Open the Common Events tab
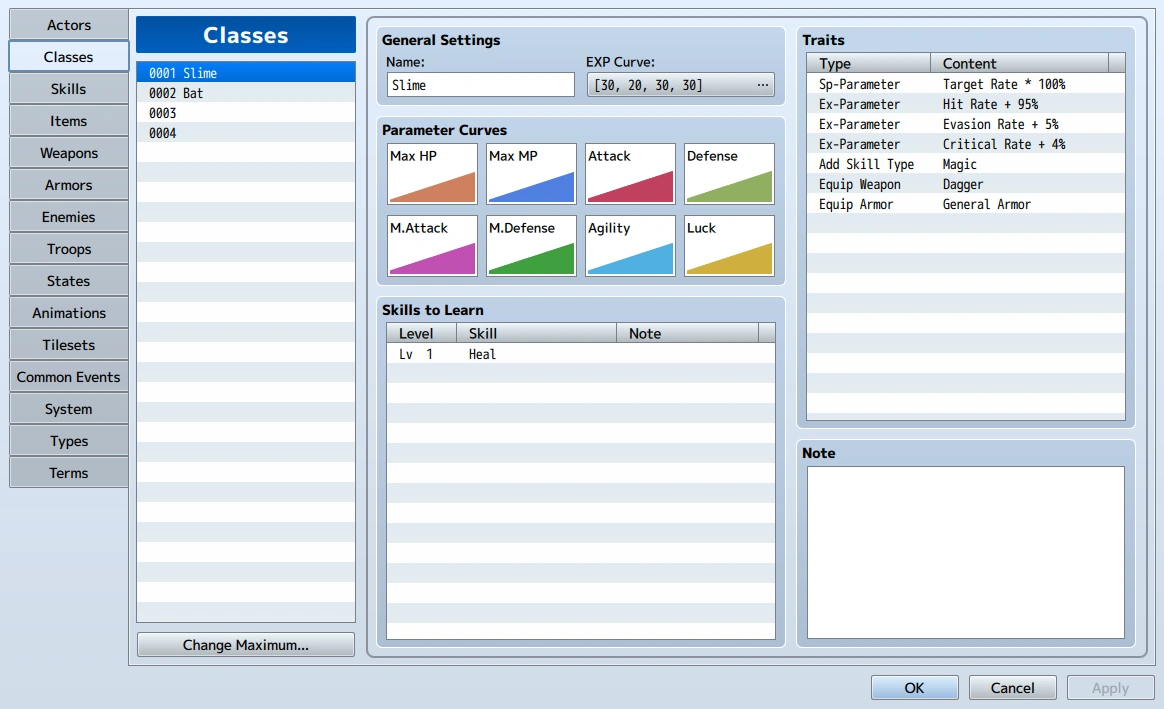Screen dimensions: 1164x709 (x=68, y=377)
